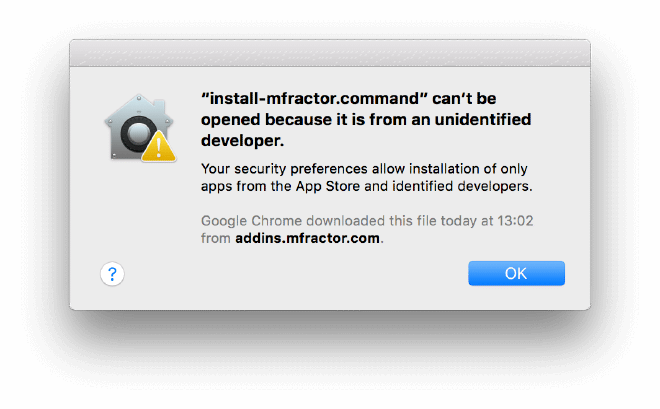This screenshot has height=409, width=660.
Task: Click the dialog's gray title bar
Action: point(330,53)
